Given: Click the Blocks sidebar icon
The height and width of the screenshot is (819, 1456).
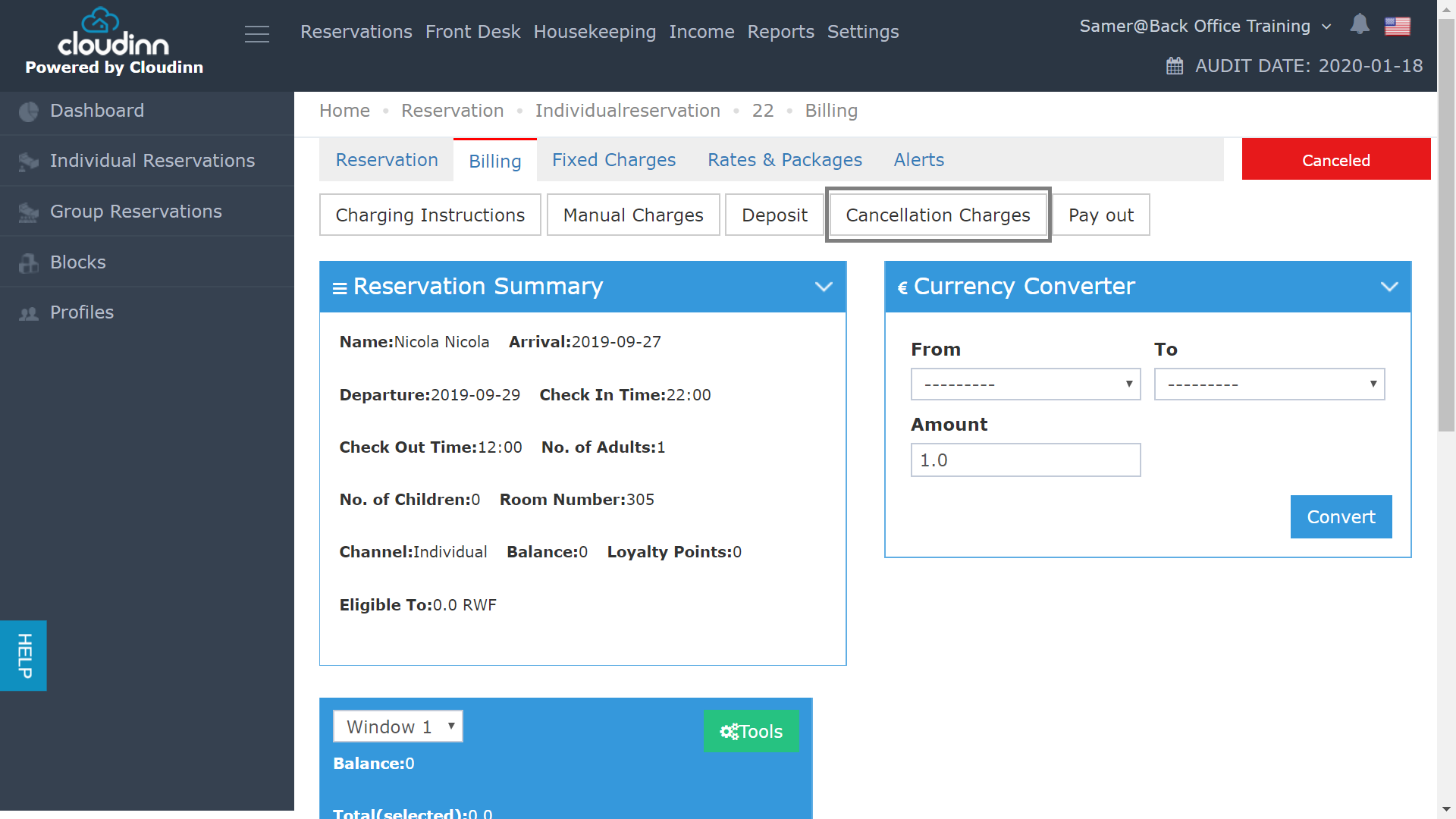Looking at the screenshot, I should coord(29,263).
